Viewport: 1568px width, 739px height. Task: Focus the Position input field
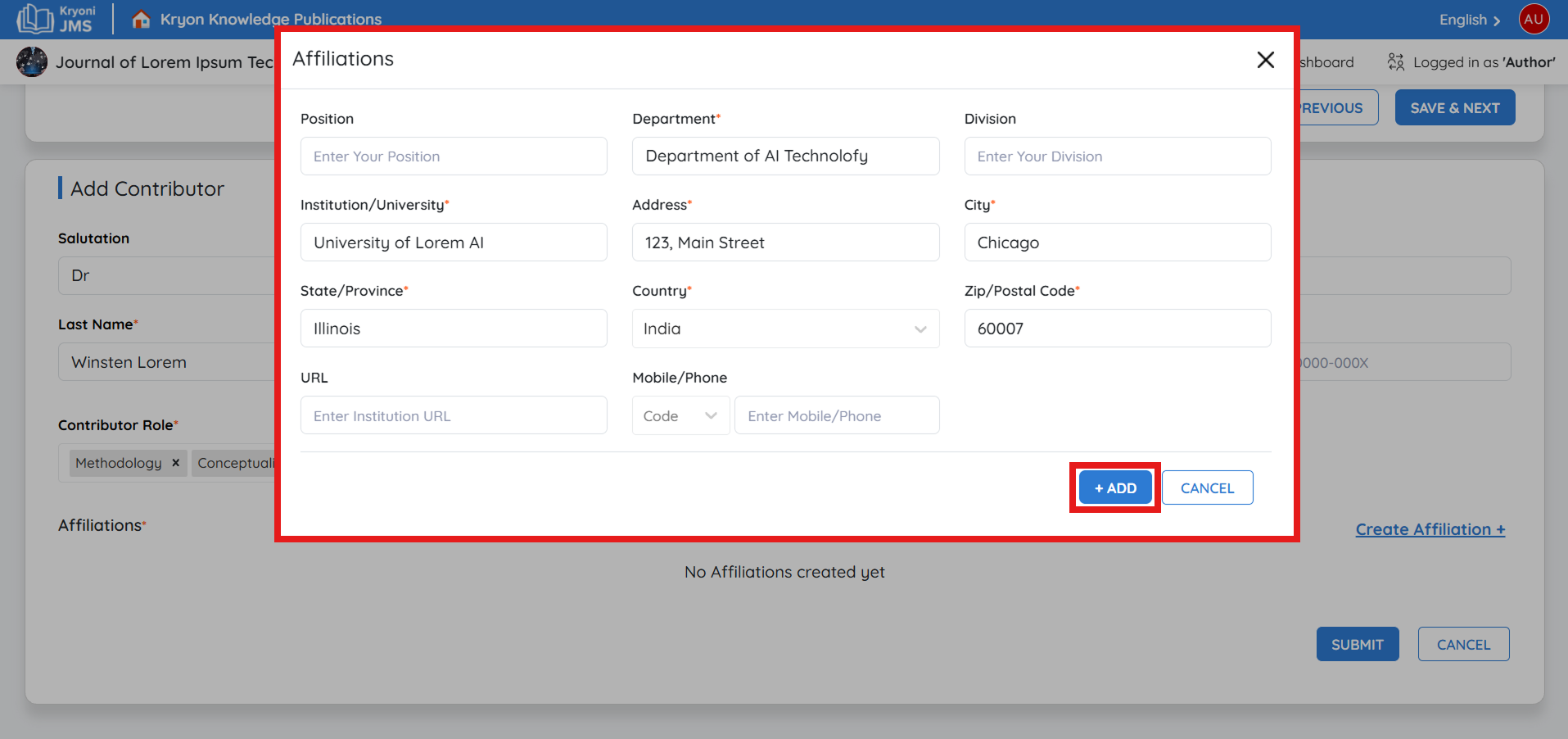pyautogui.click(x=454, y=156)
